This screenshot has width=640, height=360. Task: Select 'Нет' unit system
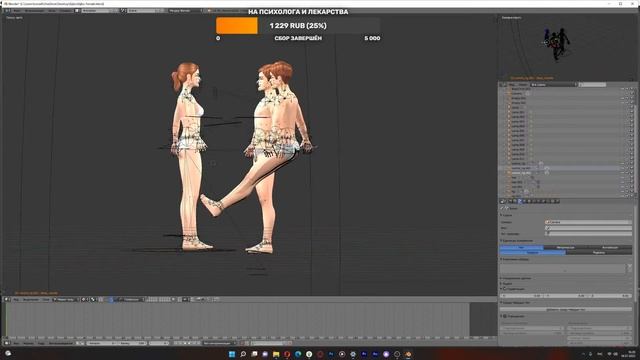[x=522, y=247]
